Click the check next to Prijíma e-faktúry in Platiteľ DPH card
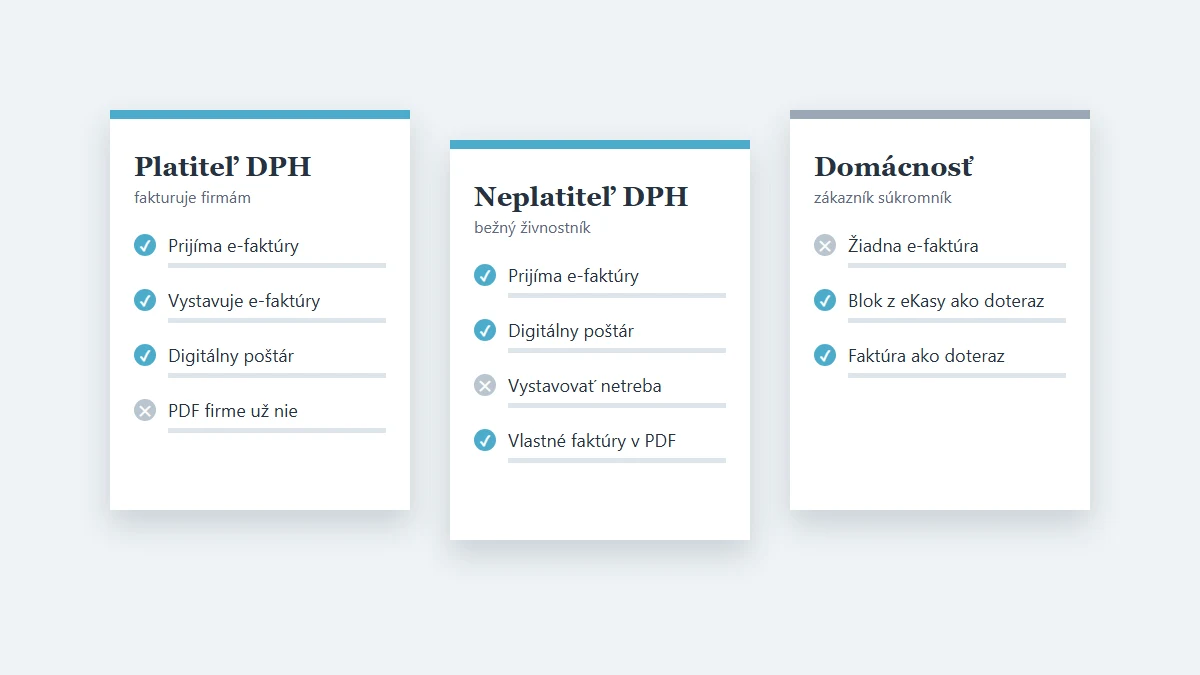Image resolution: width=1200 pixels, height=675 pixels. point(145,245)
